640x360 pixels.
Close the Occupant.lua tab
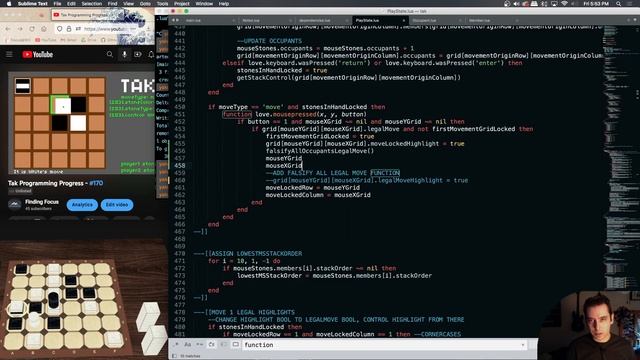460,20
